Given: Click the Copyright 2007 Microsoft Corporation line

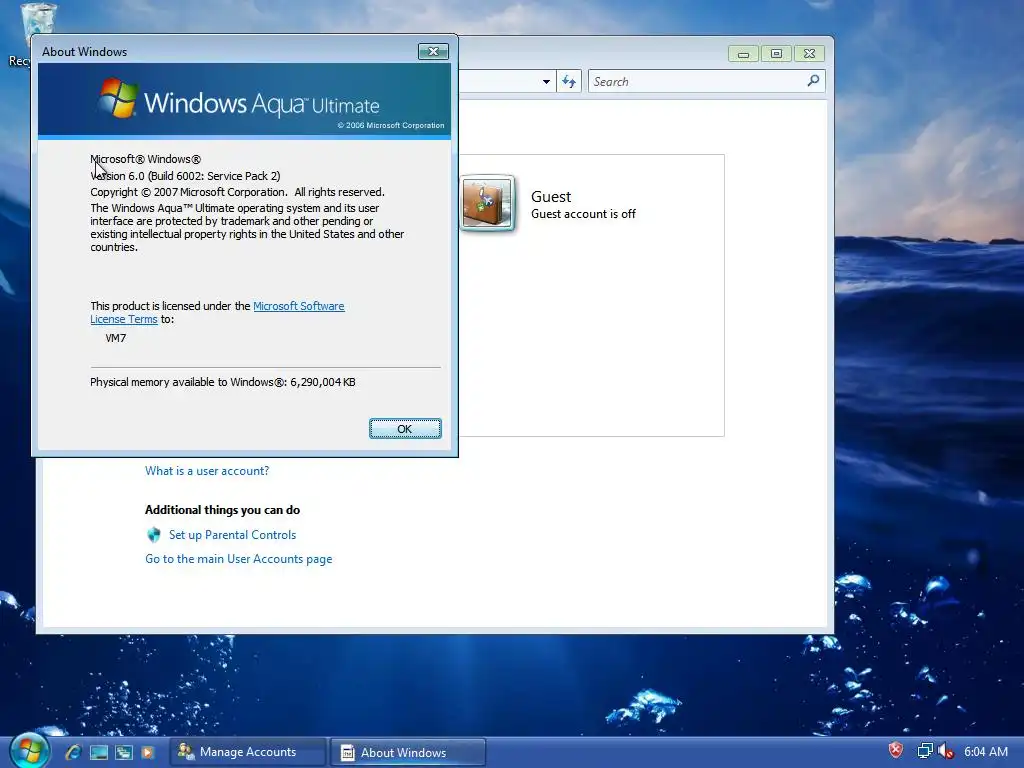Looking at the screenshot, I should point(237,192).
